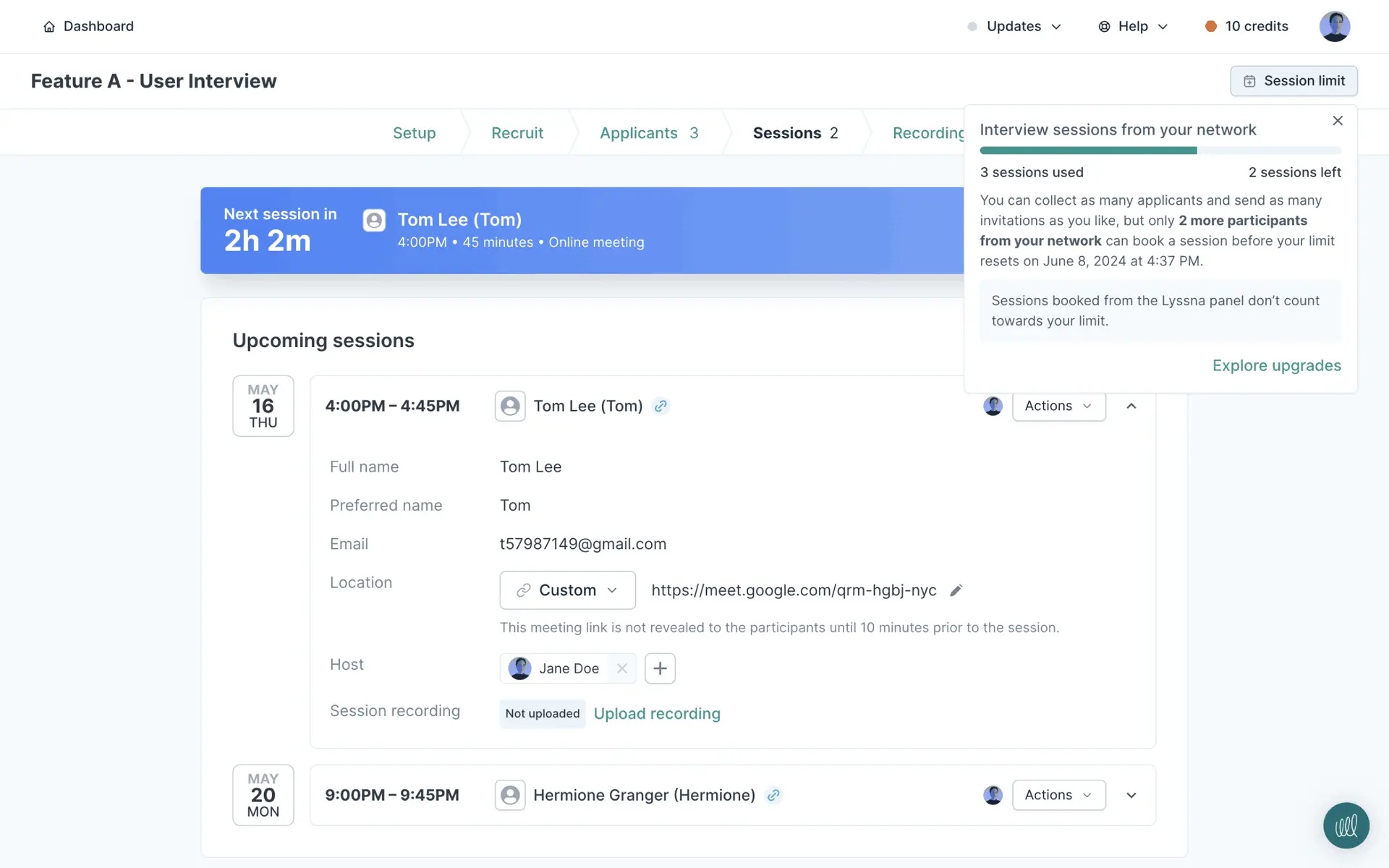The image size is (1389, 868).
Task: Click link icon beside Hermione Granger
Action: (x=773, y=795)
